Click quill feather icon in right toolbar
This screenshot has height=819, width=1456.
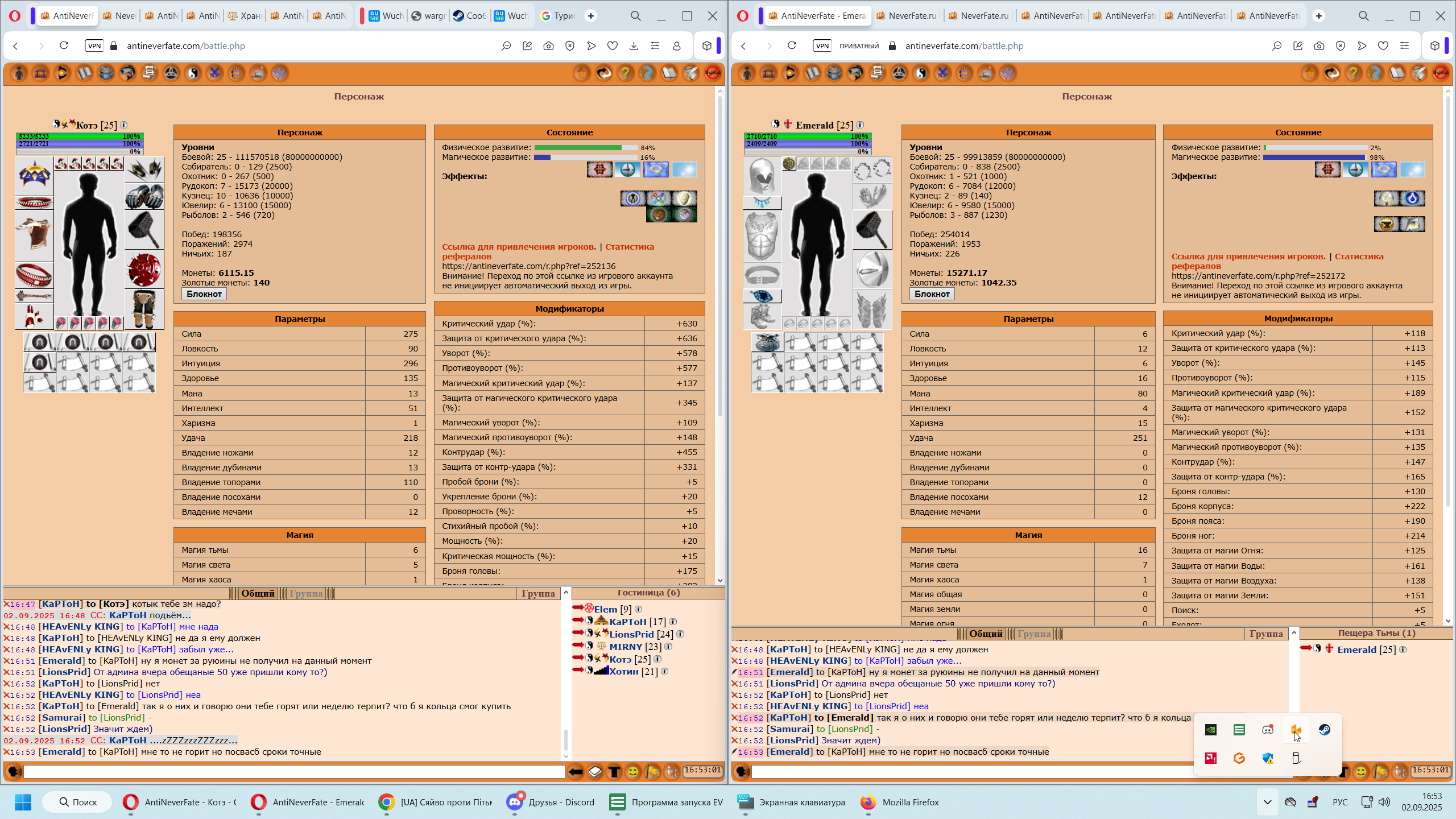[1418, 73]
